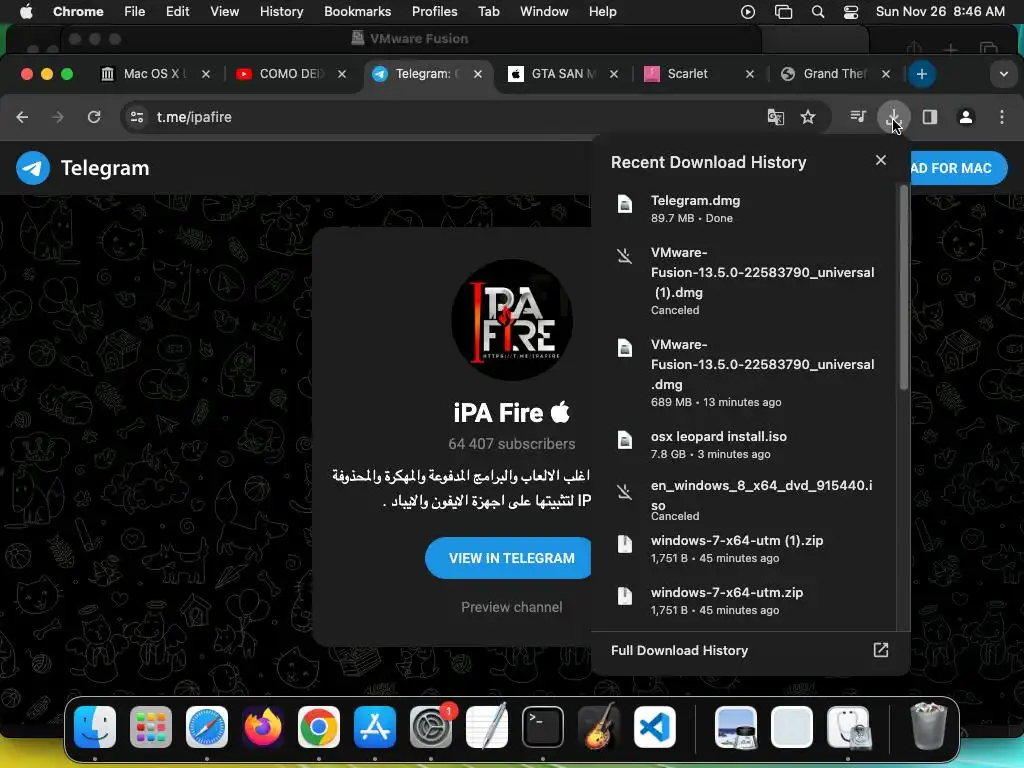Screen dimensions: 1024x768
Task: Click the windows-7-x64-utm.zip file icon
Action: [625, 596]
